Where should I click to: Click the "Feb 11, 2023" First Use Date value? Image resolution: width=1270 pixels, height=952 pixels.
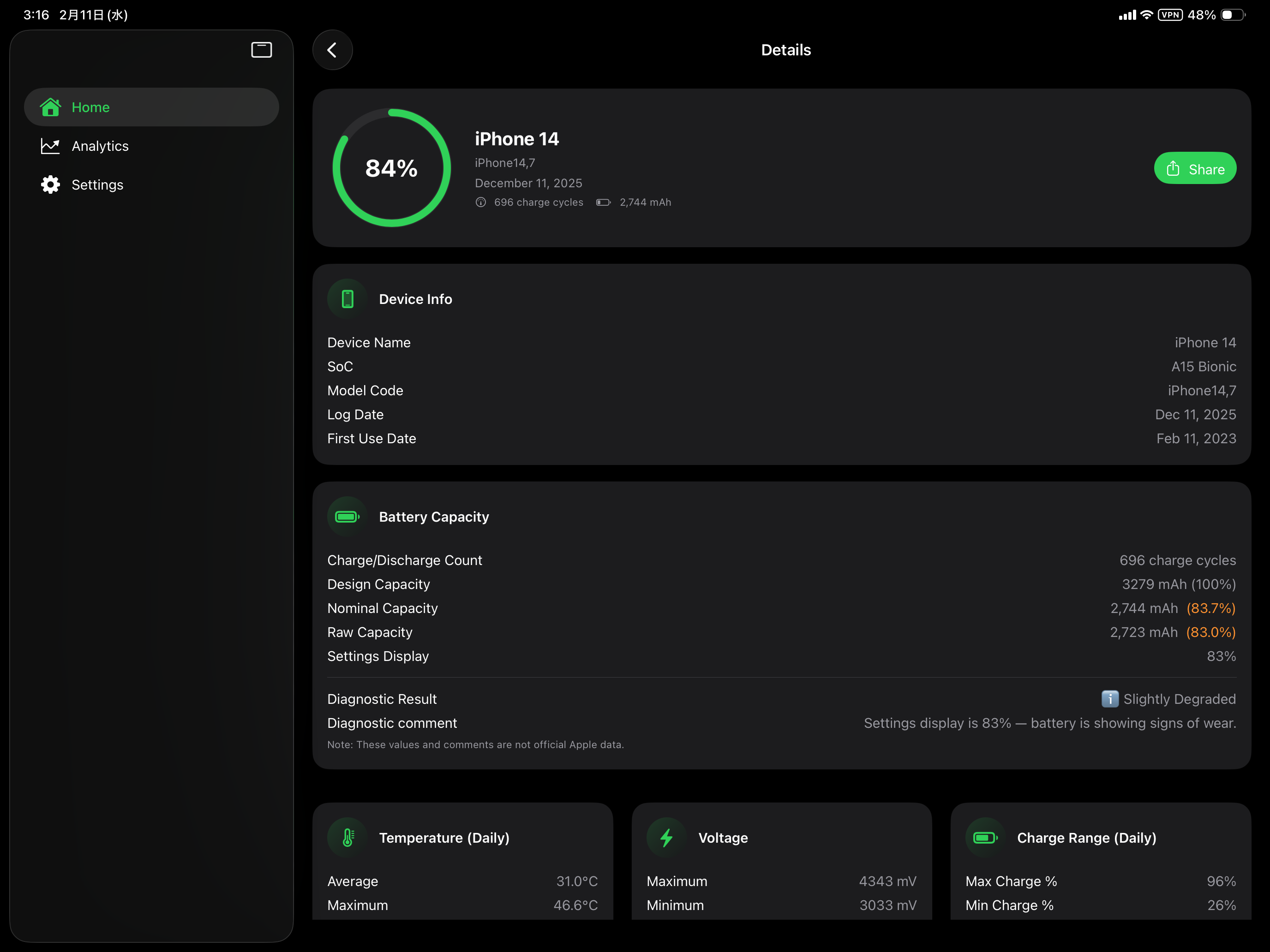tap(1196, 439)
